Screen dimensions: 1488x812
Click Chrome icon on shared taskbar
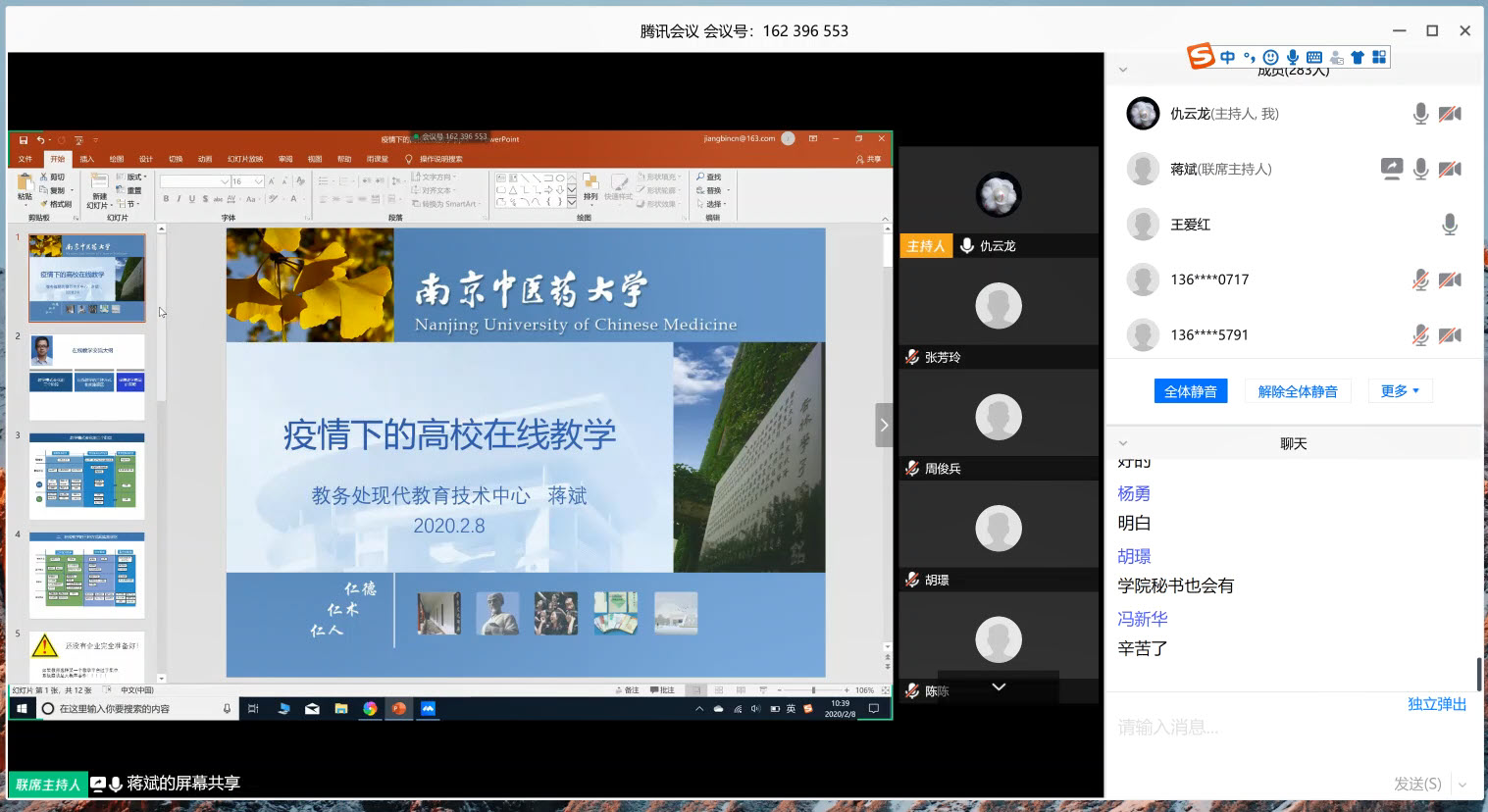[x=370, y=708]
